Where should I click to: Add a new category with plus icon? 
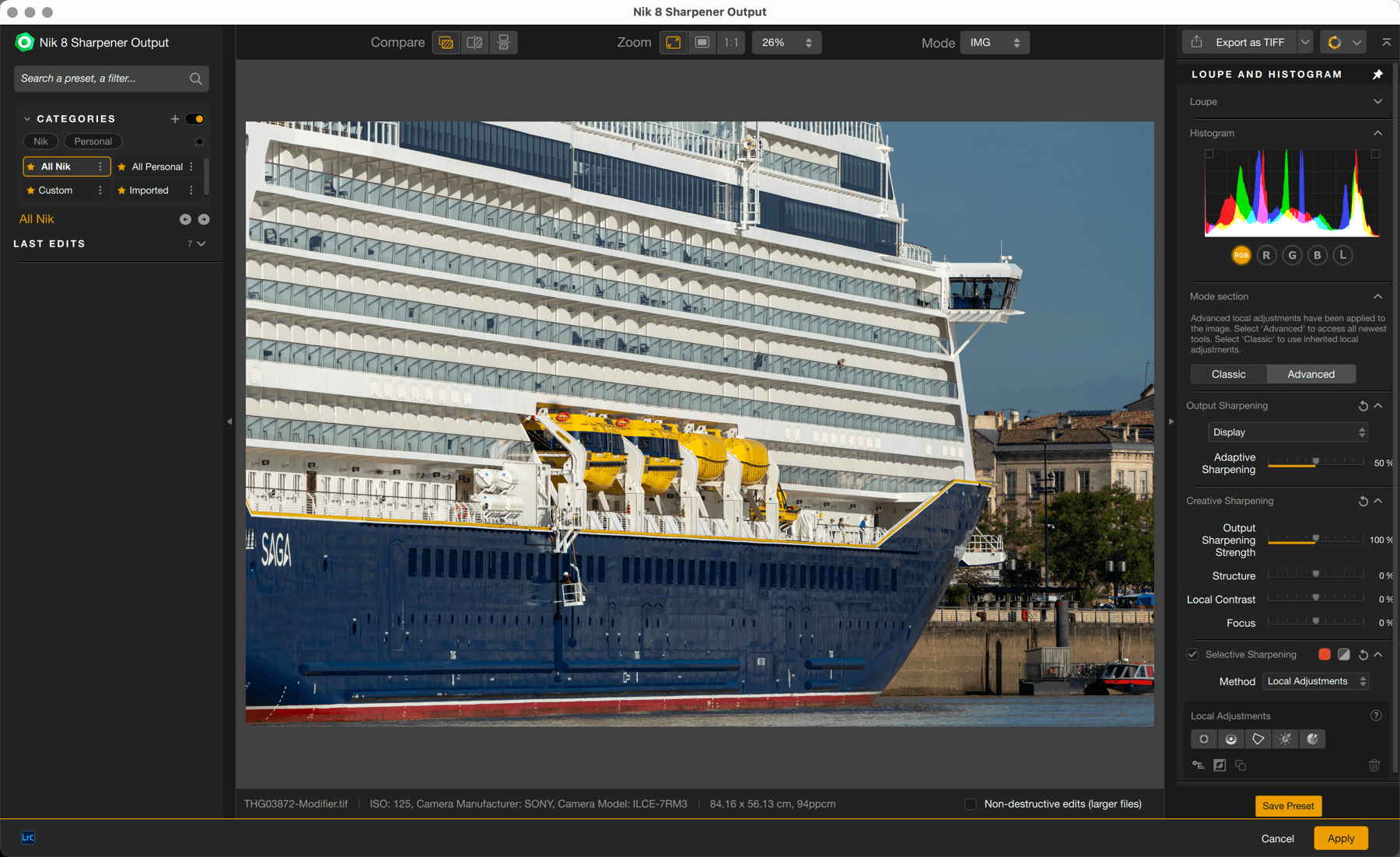click(175, 119)
